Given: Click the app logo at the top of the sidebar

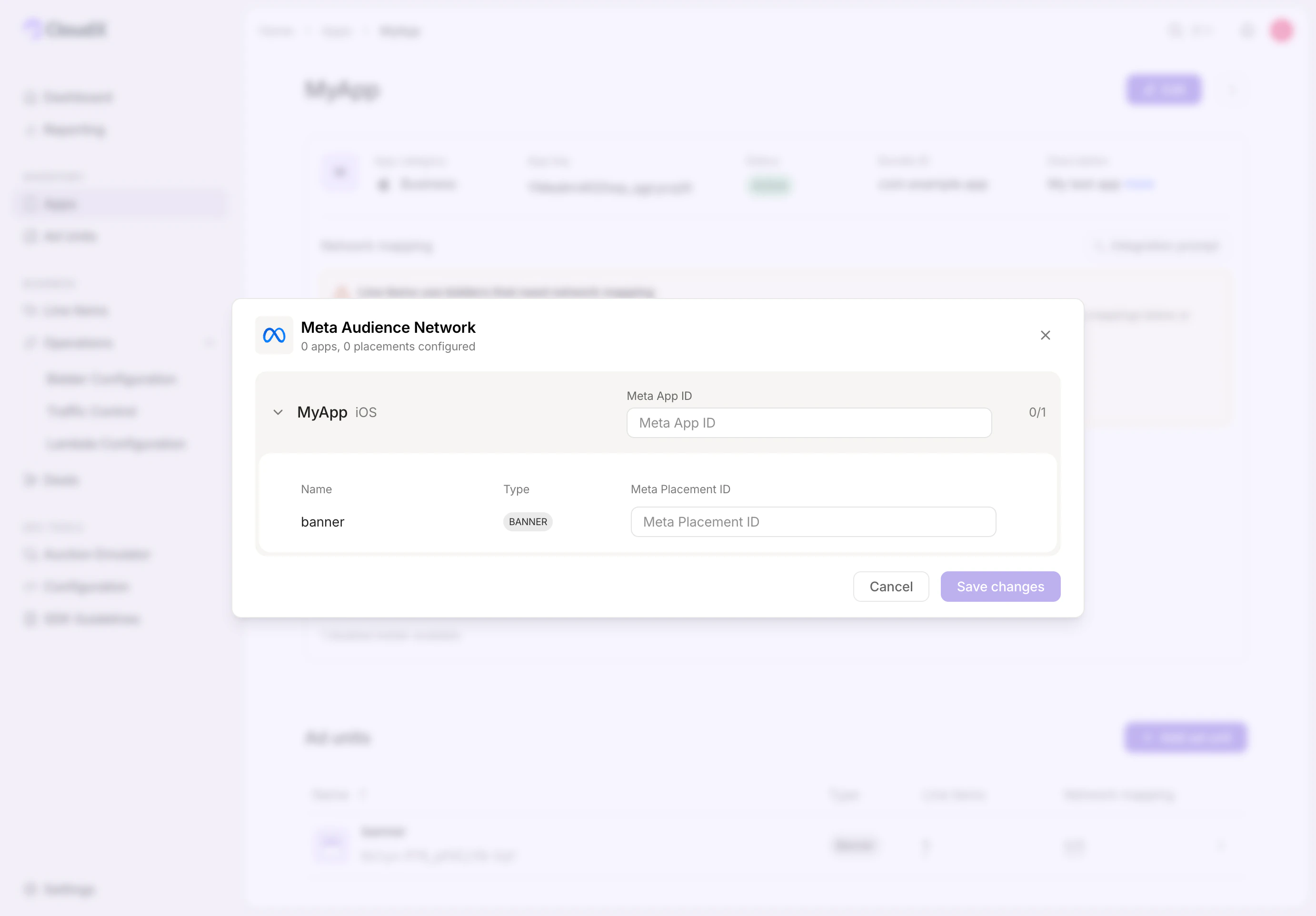Looking at the screenshot, I should point(65,29).
